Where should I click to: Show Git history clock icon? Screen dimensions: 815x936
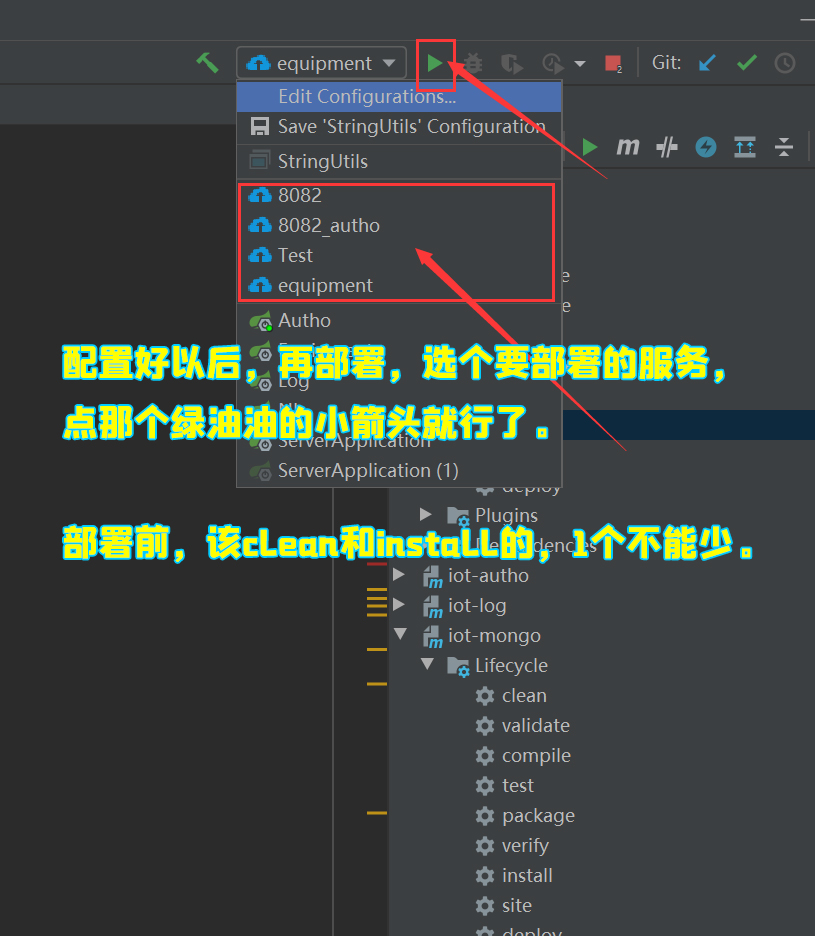pos(785,63)
